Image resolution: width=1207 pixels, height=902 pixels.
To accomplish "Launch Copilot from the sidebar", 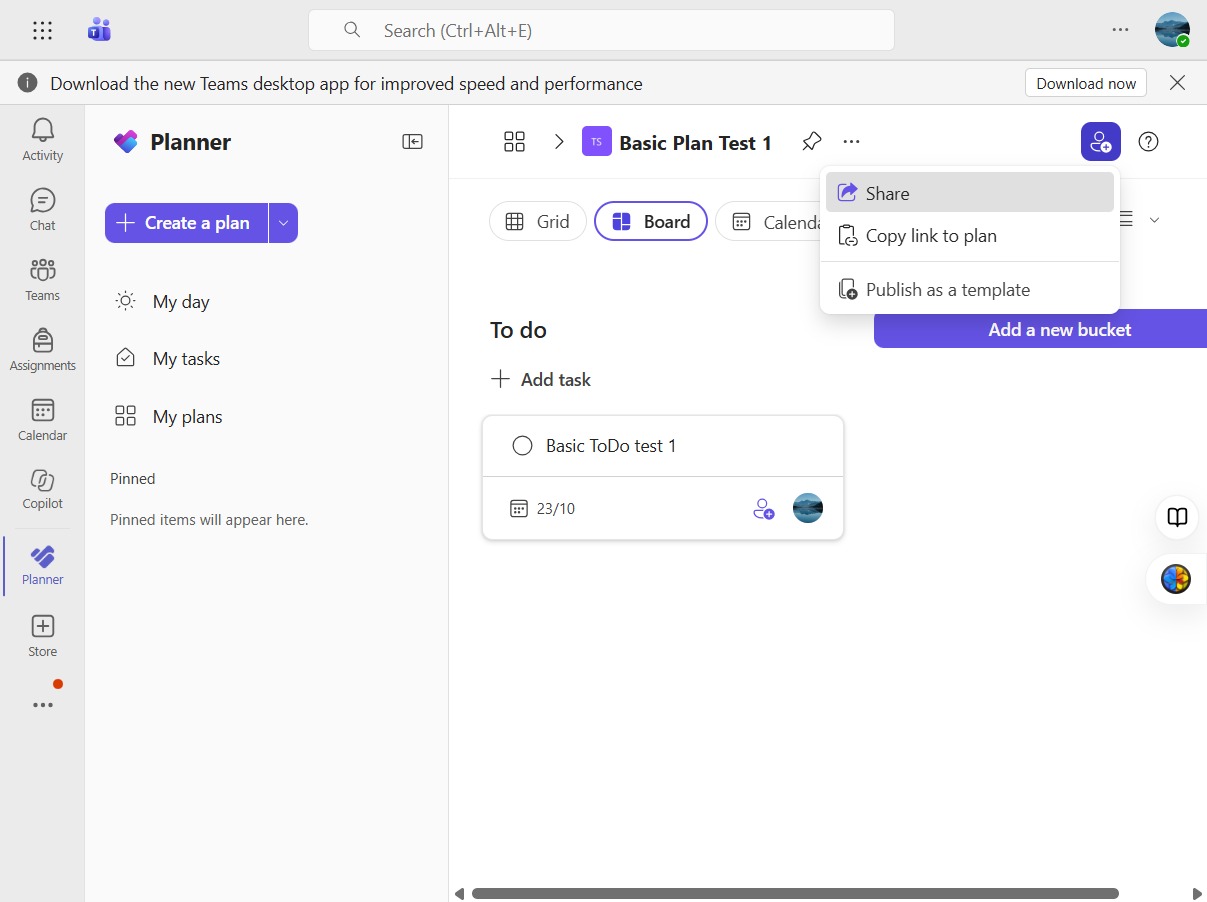I will point(42,489).
